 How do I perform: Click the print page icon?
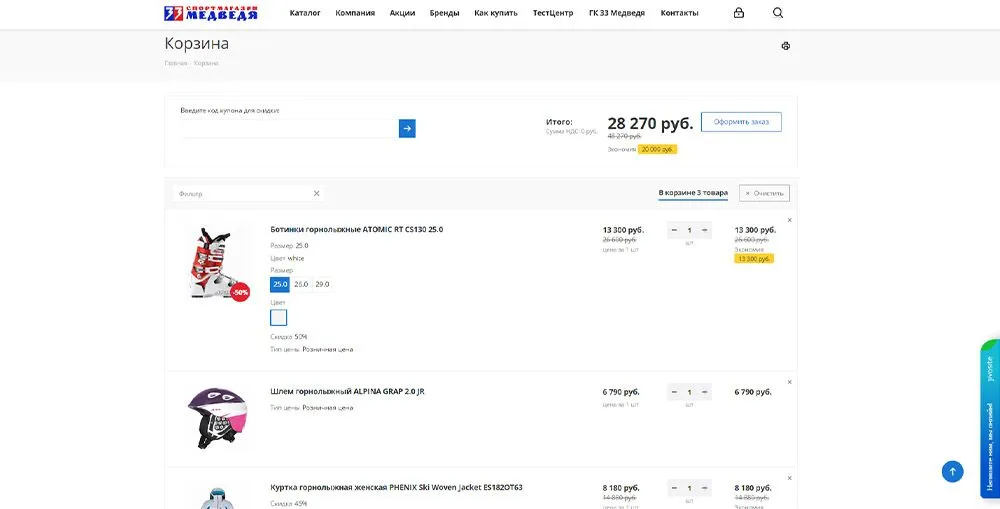coord(786,46)
